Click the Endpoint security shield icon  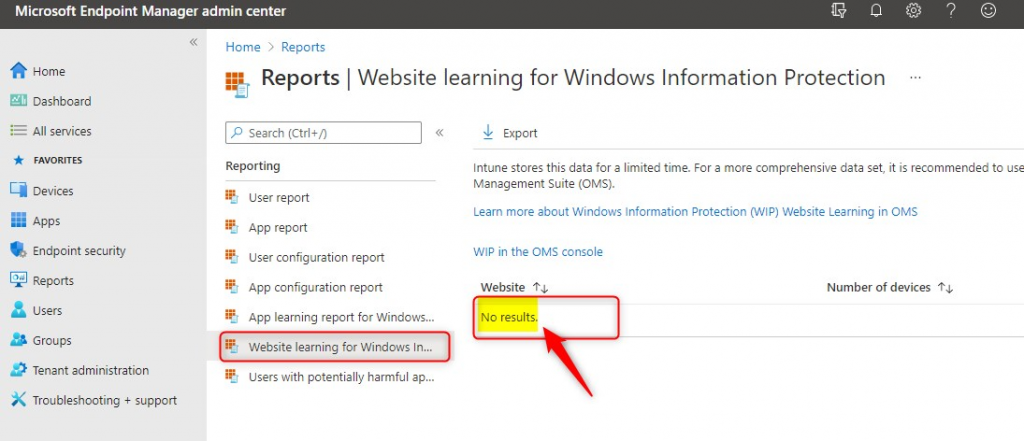(18, 251)
